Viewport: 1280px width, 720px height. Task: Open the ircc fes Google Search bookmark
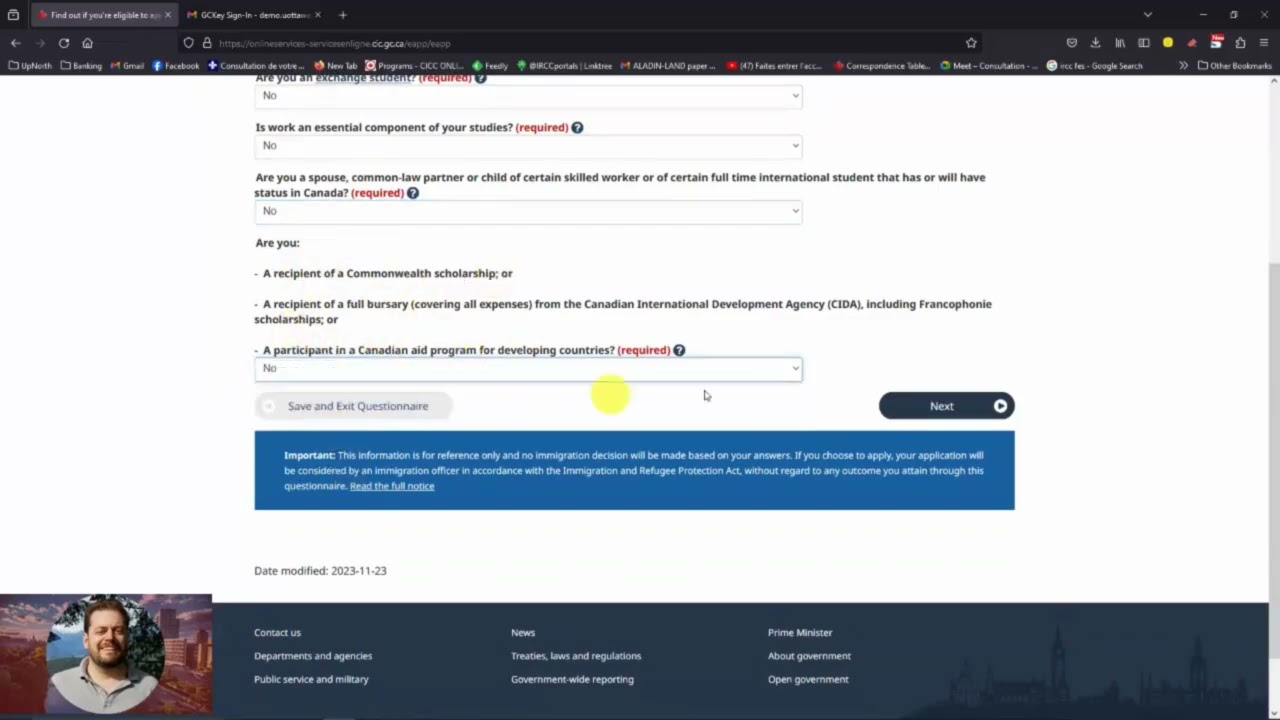tap(1094, 66)
